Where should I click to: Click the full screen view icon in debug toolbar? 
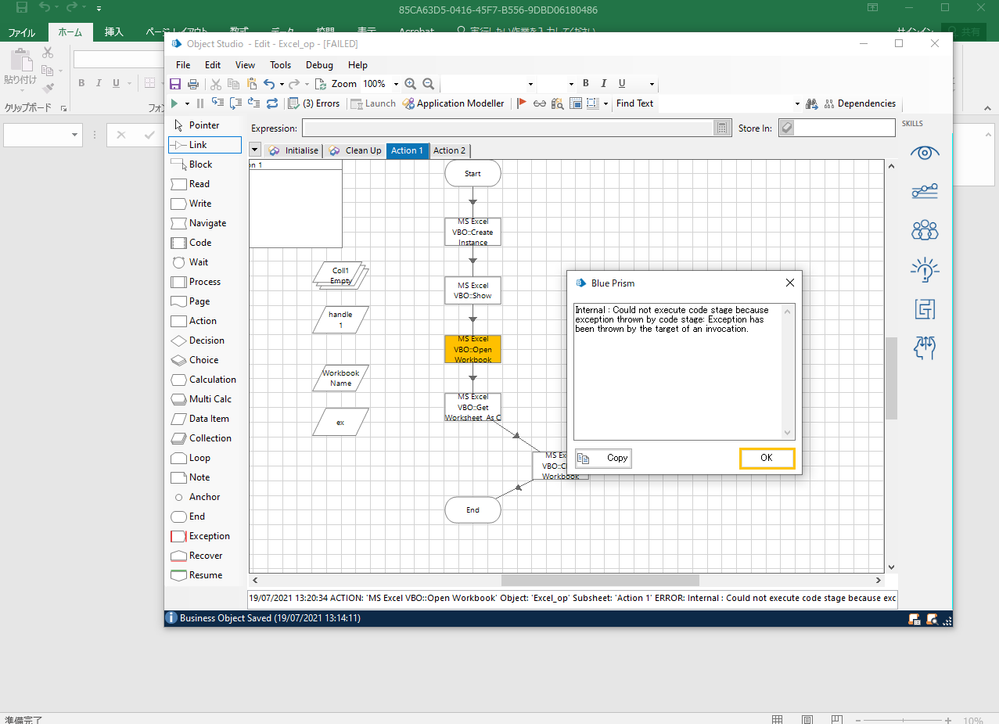point(575,103)
